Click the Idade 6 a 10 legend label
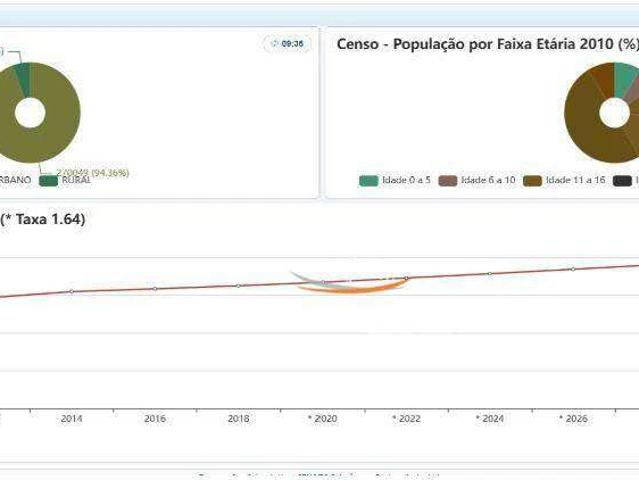 (x=488, y=180)
